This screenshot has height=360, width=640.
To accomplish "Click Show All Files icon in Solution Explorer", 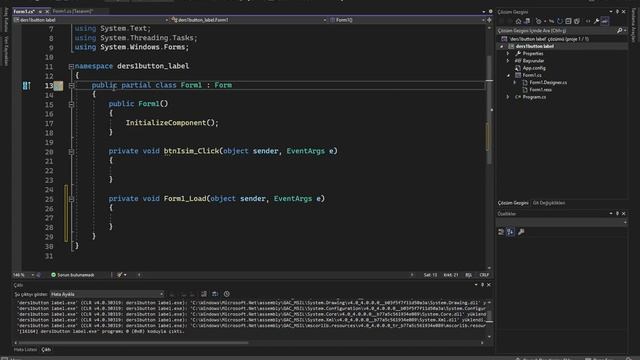I will click(577, 21).
